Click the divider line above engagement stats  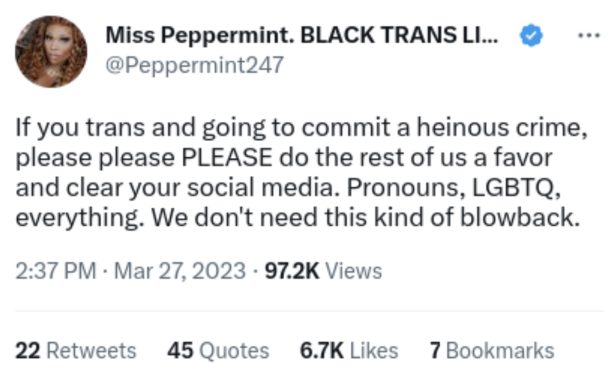[x=309, y=311]
